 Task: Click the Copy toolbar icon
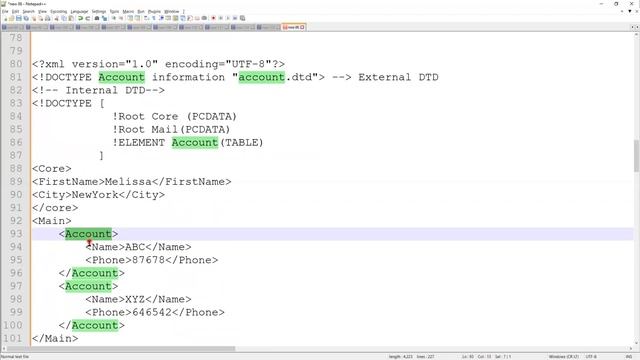(64, 18)
